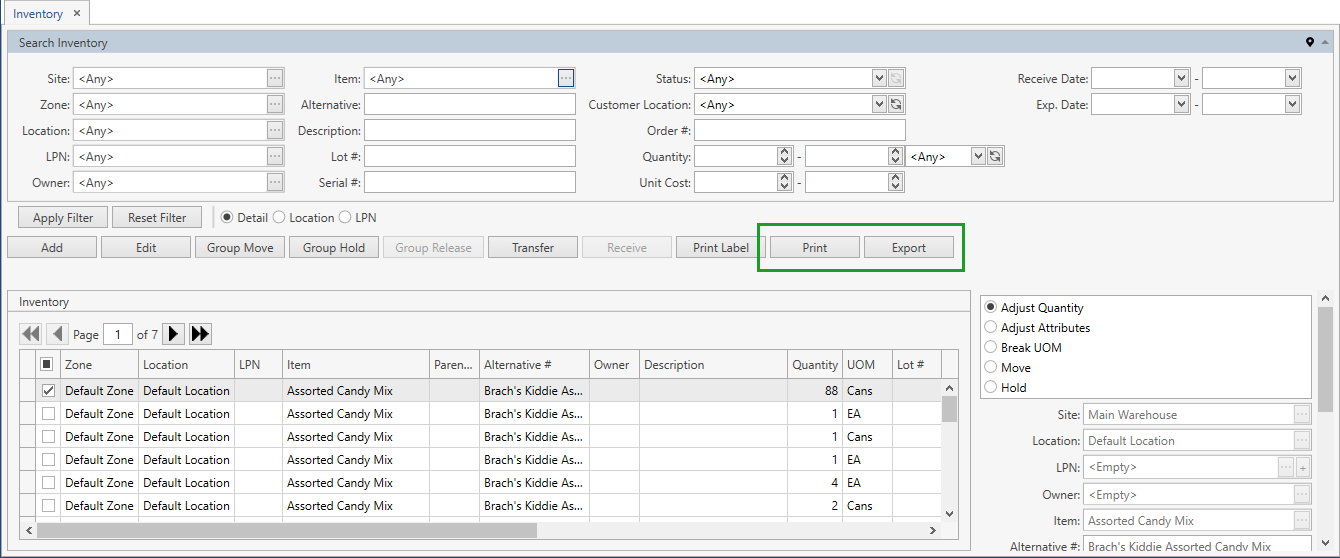Expand the Status dropdown
This screenshot has height=558, width=1340.
(x=879, y=78)
